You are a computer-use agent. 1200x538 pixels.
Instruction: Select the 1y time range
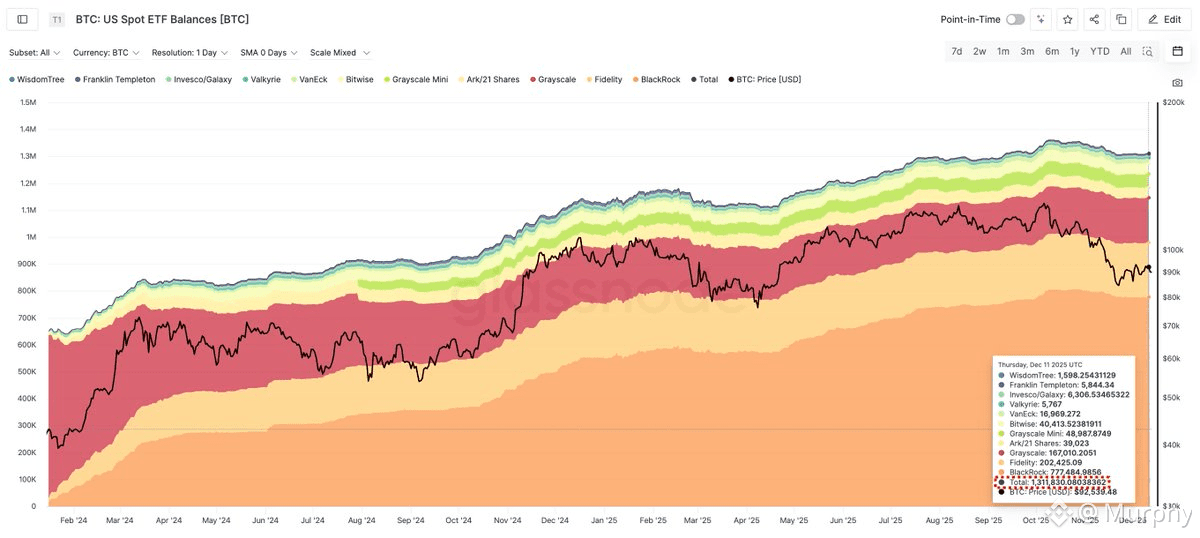click(1075, 51)
